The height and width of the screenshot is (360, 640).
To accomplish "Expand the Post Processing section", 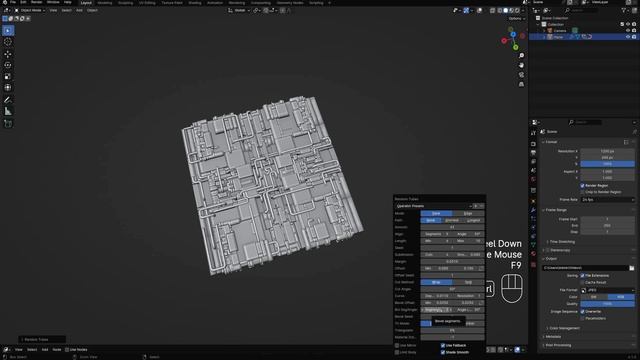I will [x=558, y=345].
